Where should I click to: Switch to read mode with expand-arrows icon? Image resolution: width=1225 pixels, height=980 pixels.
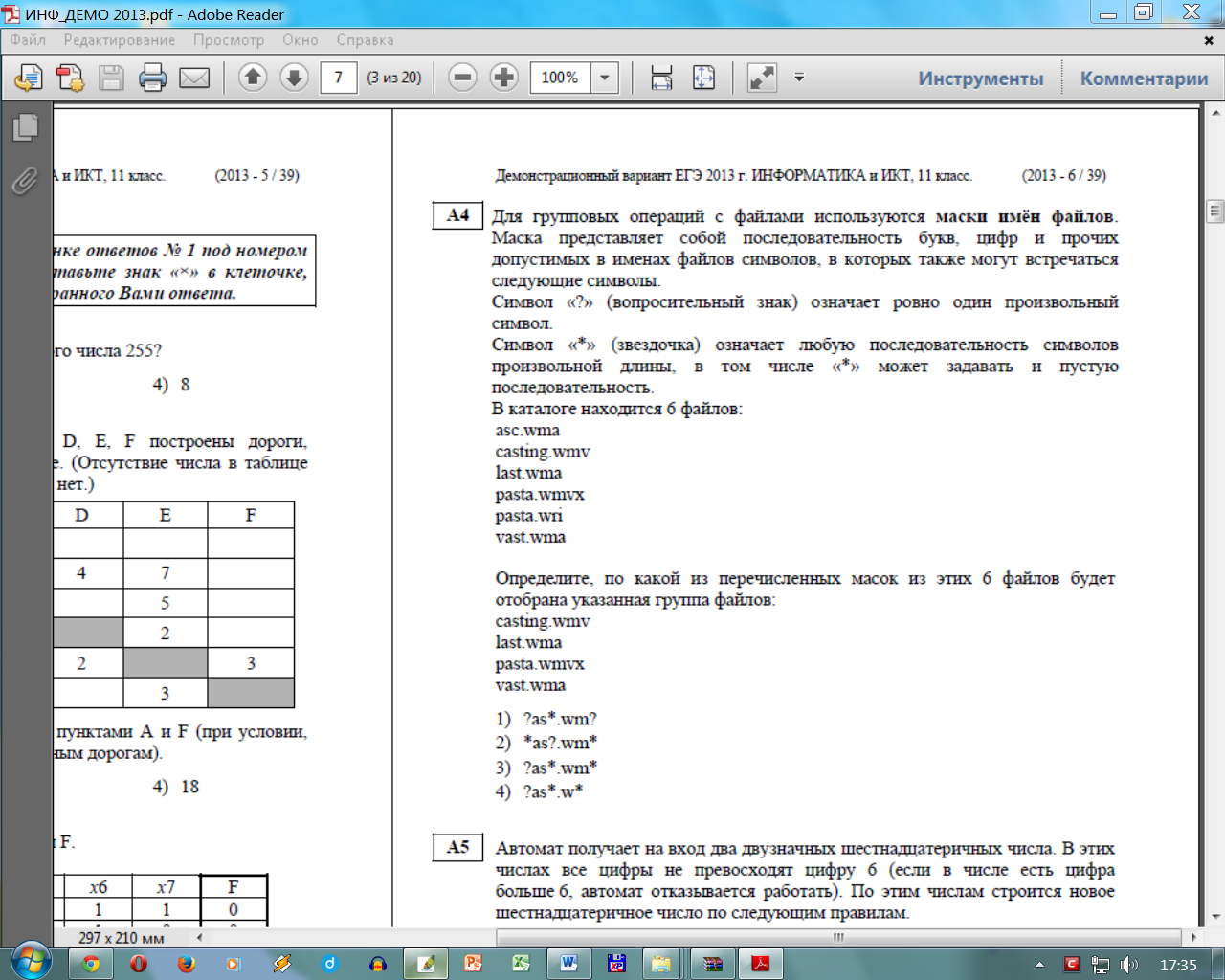[762, 78]
